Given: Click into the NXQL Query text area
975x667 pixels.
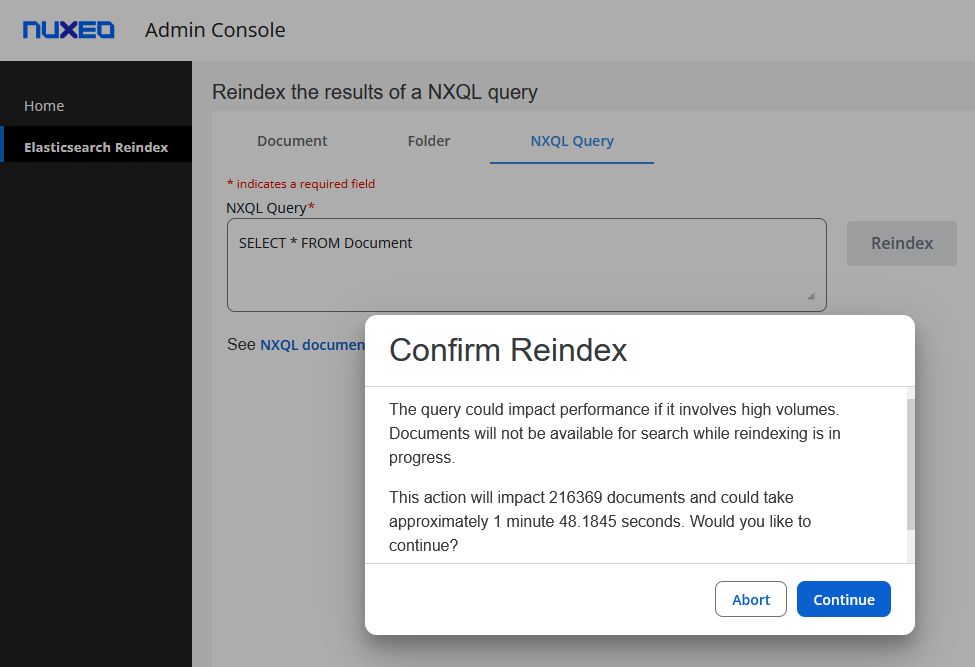Looking at the screenshot, I should click(x=526, y=265).
